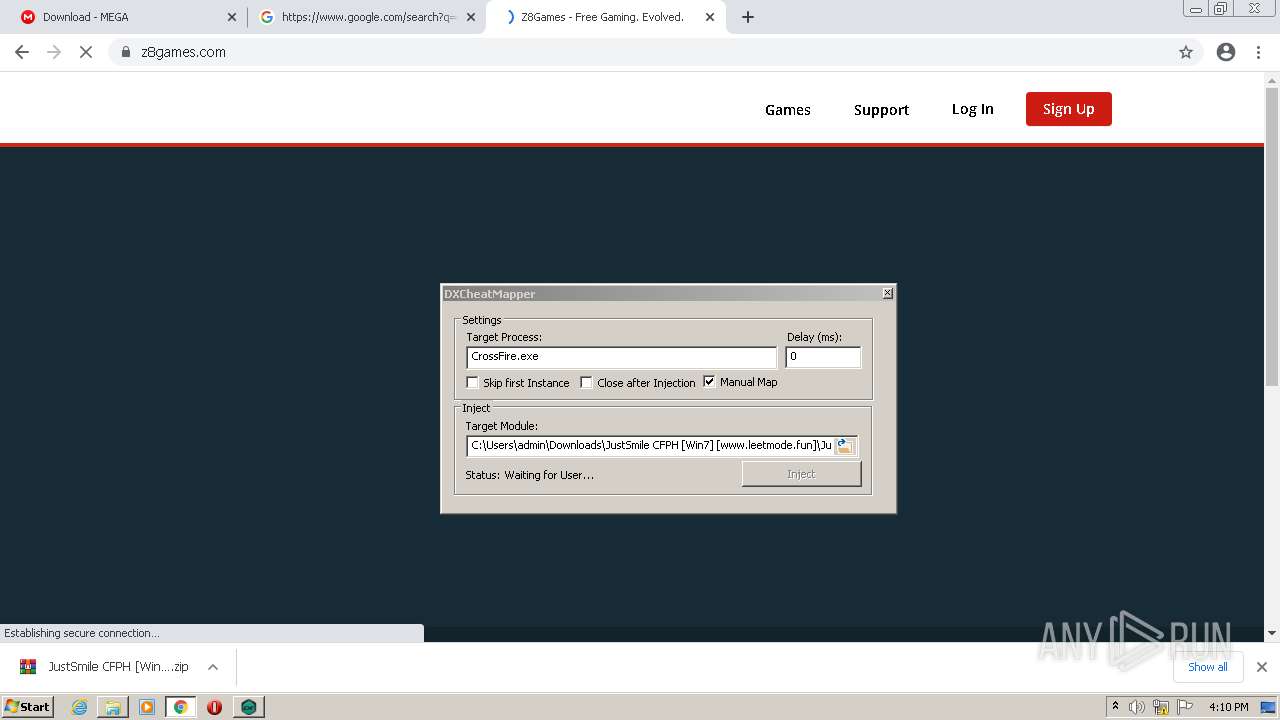The height and width of the screenshot is (720, 1280).
Task: Click the Inject button
Action: 801,474
